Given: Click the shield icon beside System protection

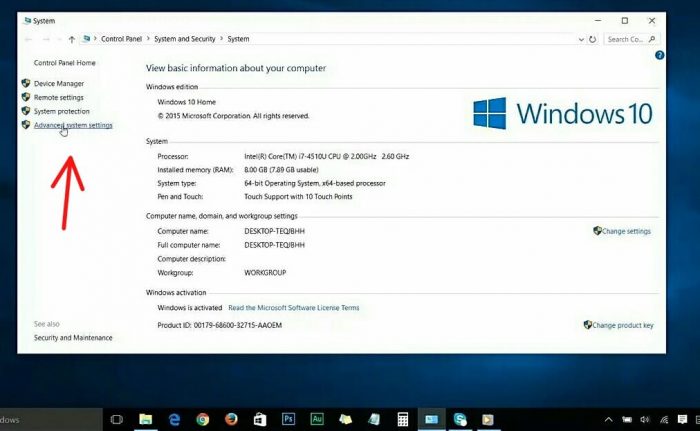Looking at the screenshot, I should click(x=26, y=111).
